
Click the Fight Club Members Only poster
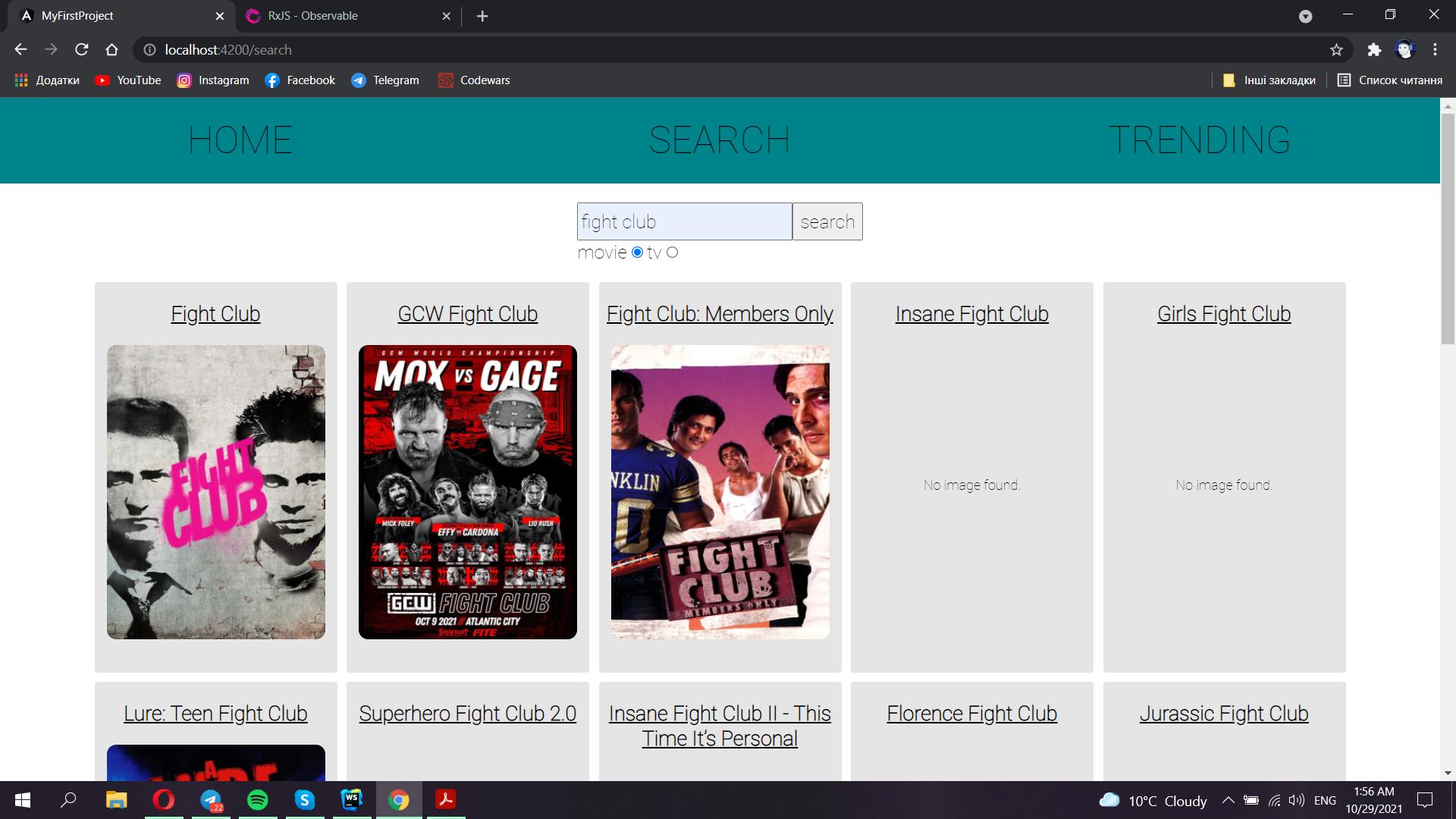[719, 491]
